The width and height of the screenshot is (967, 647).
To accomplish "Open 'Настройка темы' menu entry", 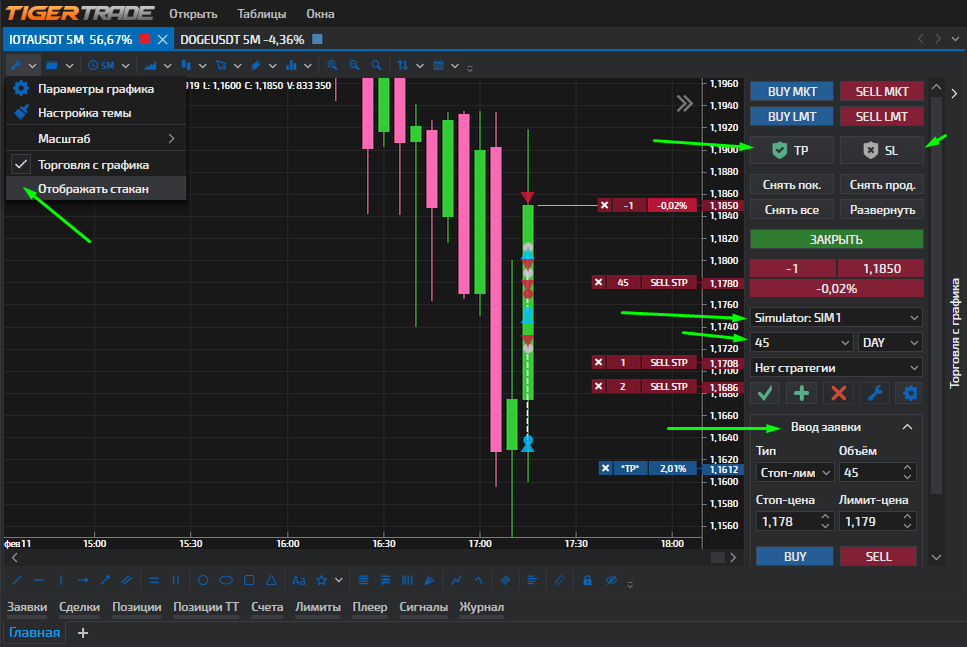I will coord(96,113).
